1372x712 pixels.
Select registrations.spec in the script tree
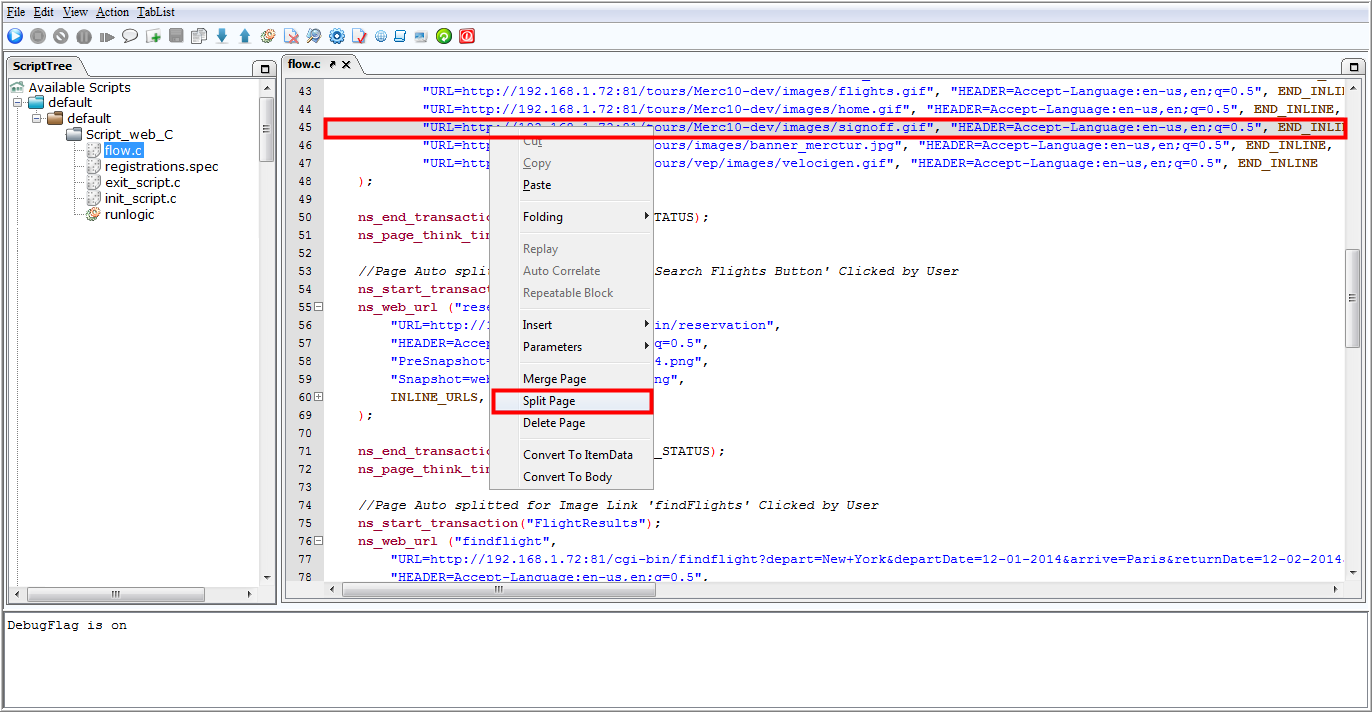(x=161, y=166)
